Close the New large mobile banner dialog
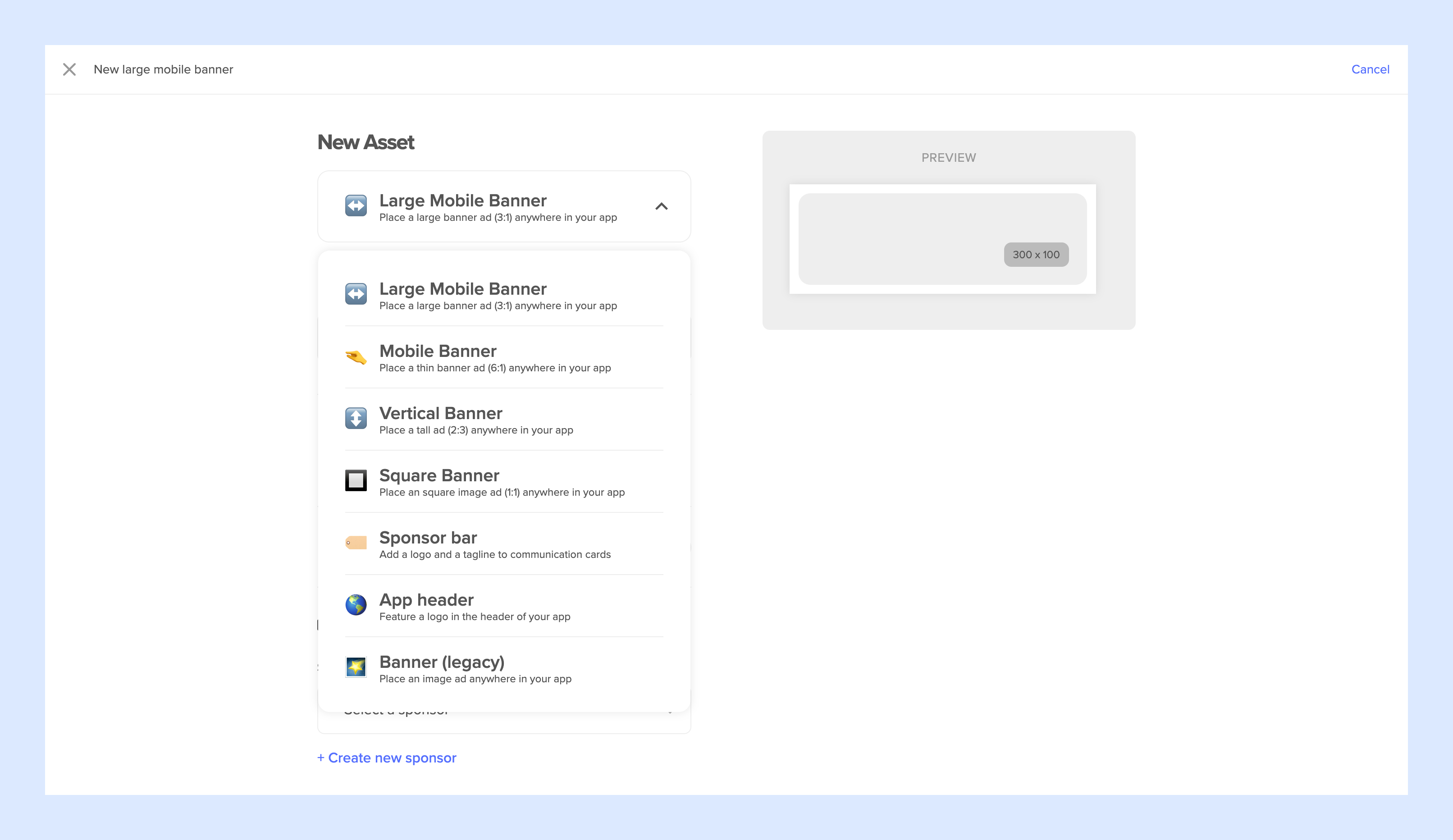The width and height of the screenshot is (1453, 840). pos(69,70)
